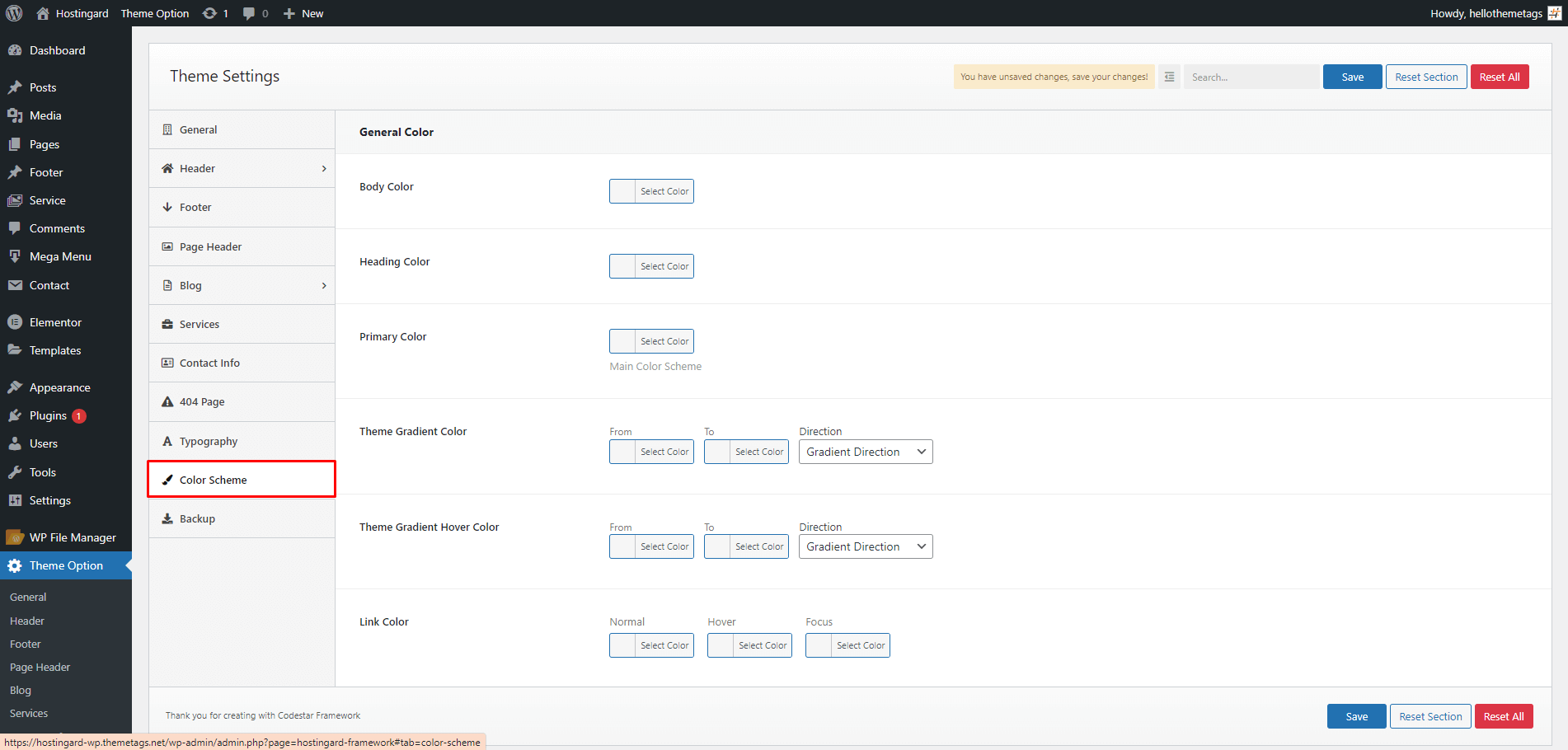Expand the Blog settings section arrow

coord(324,286)
